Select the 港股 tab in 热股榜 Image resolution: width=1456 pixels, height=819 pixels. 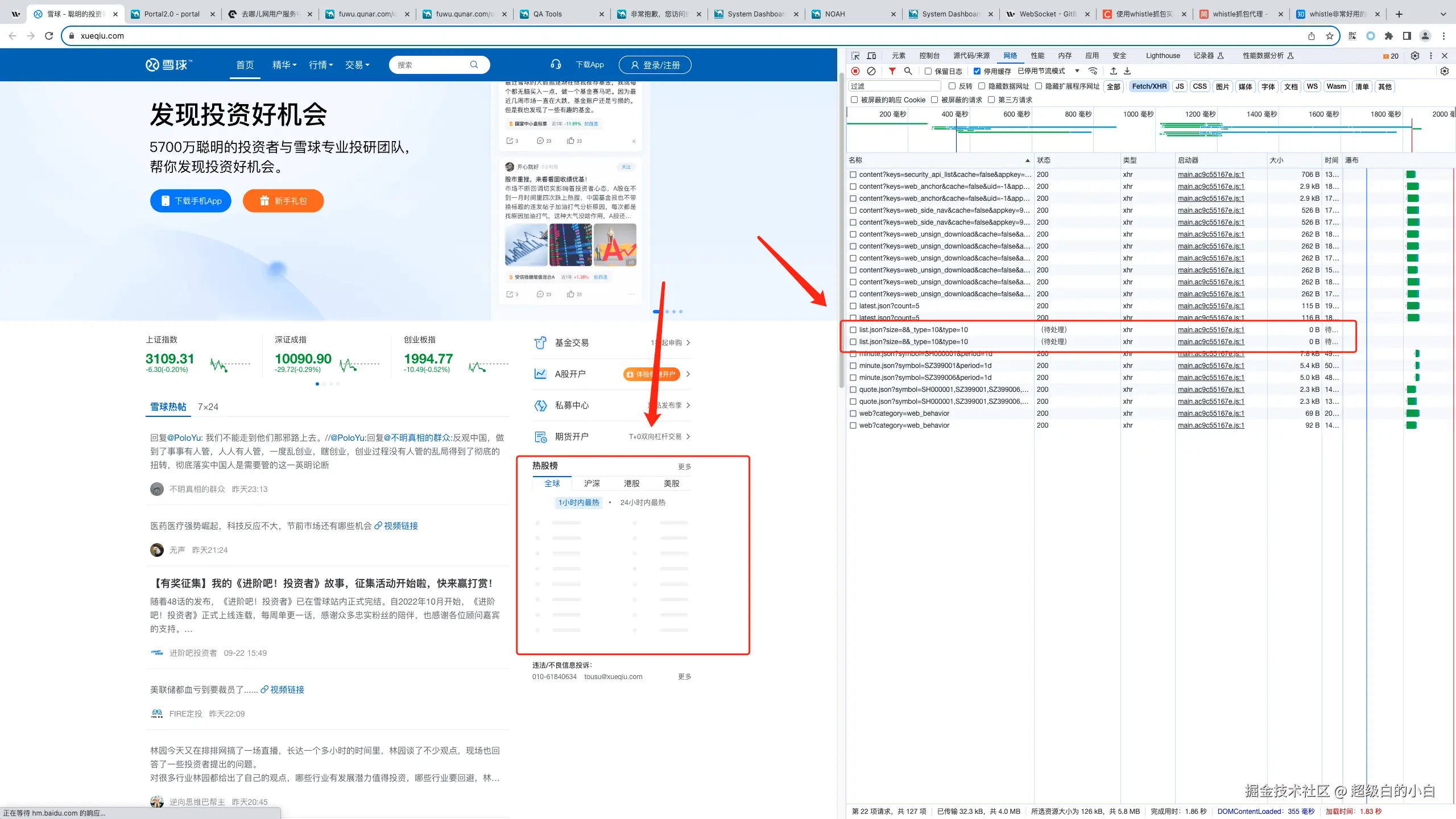631,483
